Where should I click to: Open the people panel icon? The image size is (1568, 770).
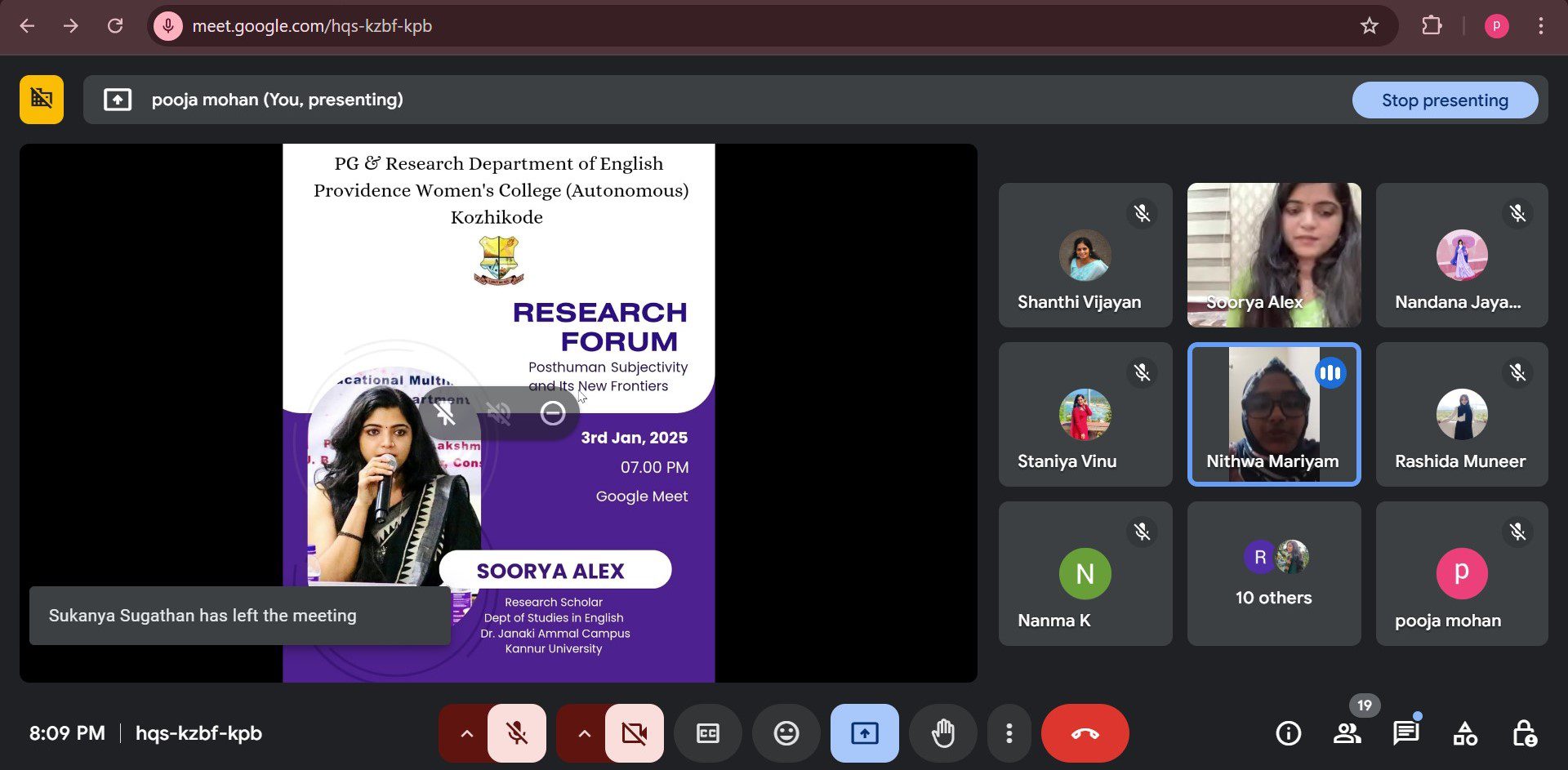tap(1347, 733)
